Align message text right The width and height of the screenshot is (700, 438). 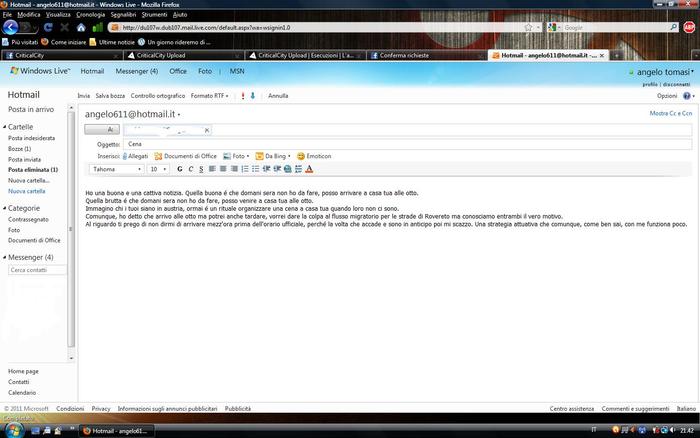coord(234,169)
